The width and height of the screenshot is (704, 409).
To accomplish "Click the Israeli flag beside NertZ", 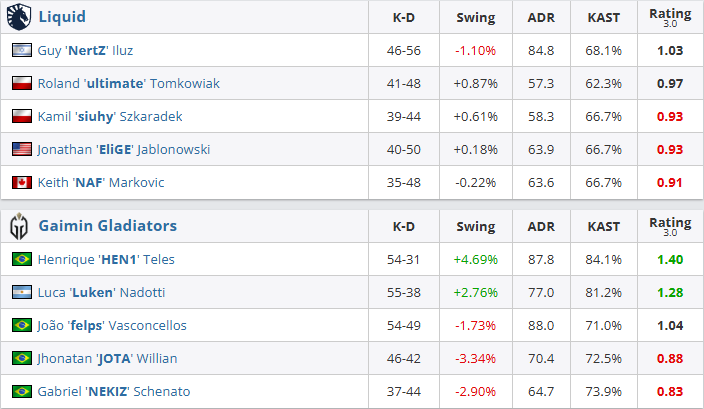I will point(21,50).
